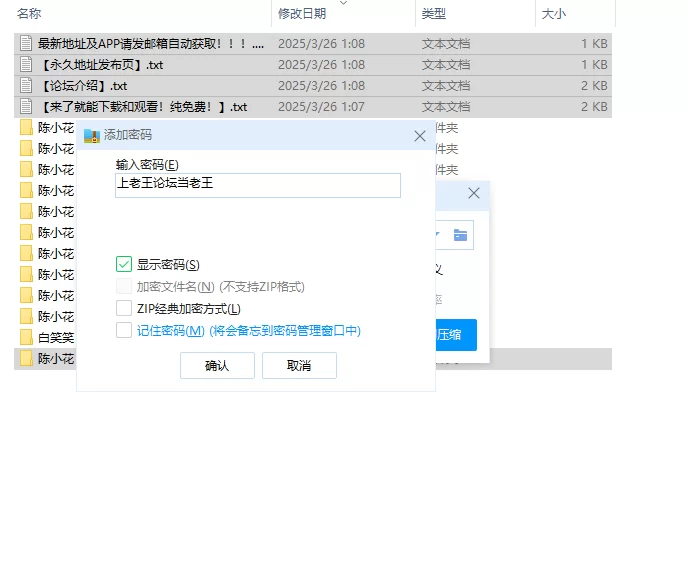This screenshot has height=568, width=689.
Task: Sort by the 名称 column header
Action: pos(29,14)
